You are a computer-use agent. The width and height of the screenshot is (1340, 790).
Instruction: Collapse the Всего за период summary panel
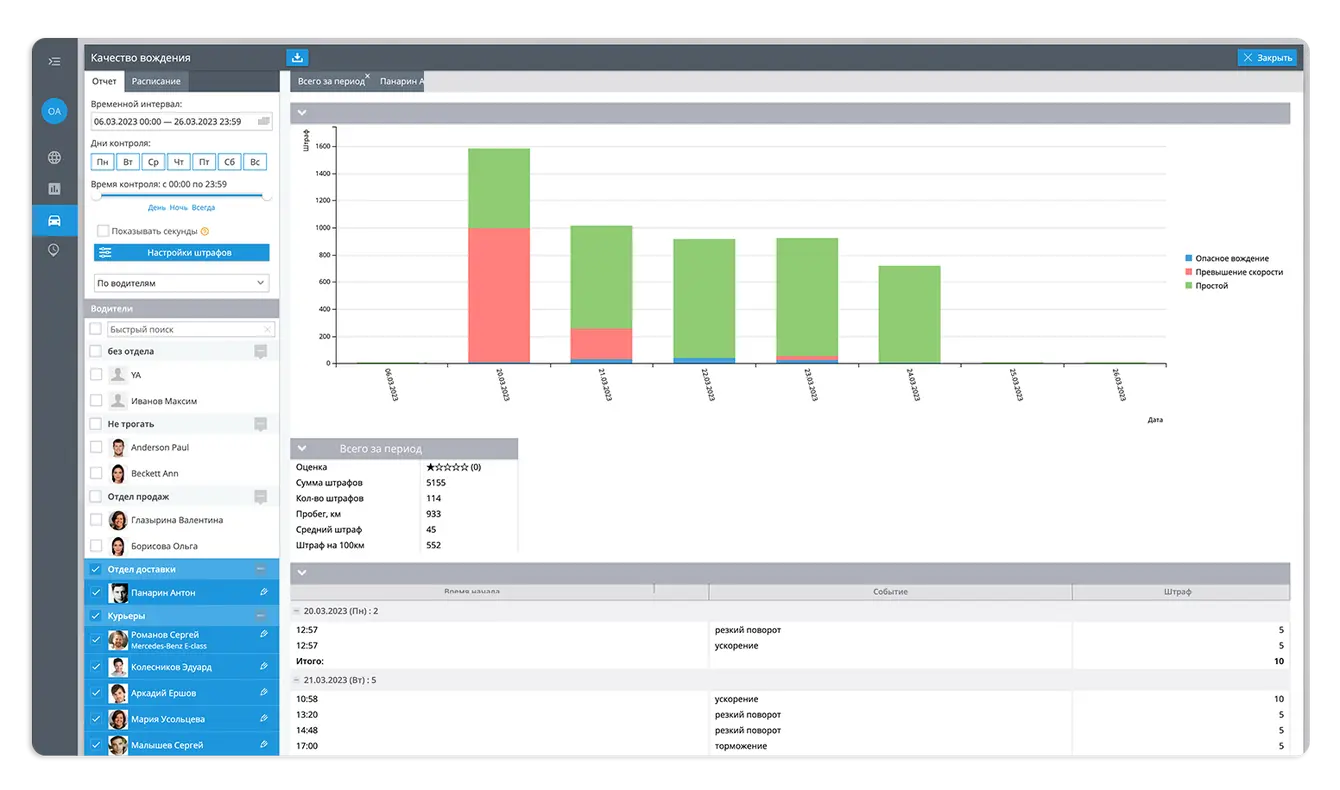[302, 449]
